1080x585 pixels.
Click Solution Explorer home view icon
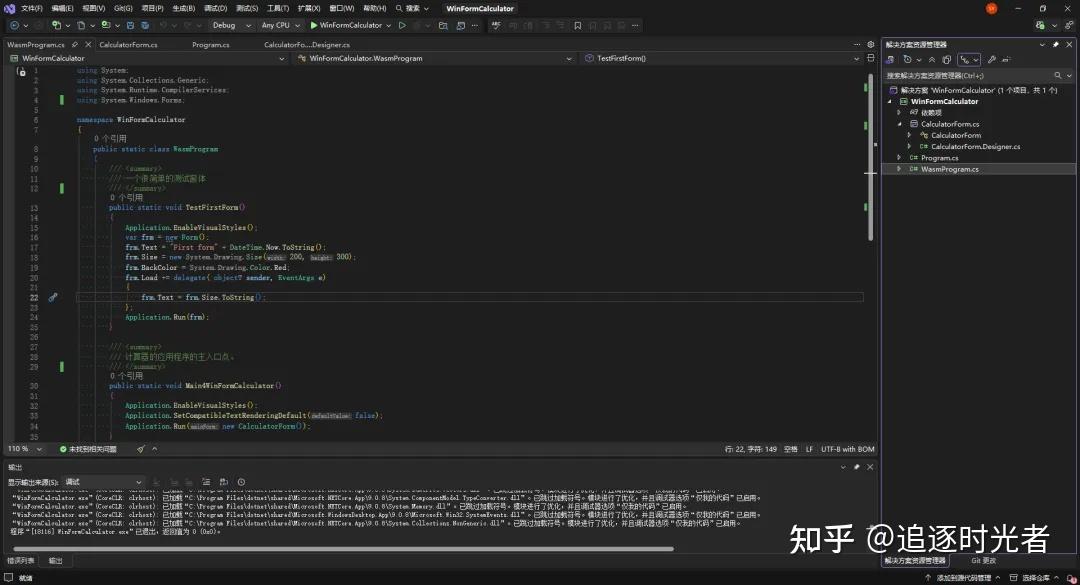click(x=890, y=60)
